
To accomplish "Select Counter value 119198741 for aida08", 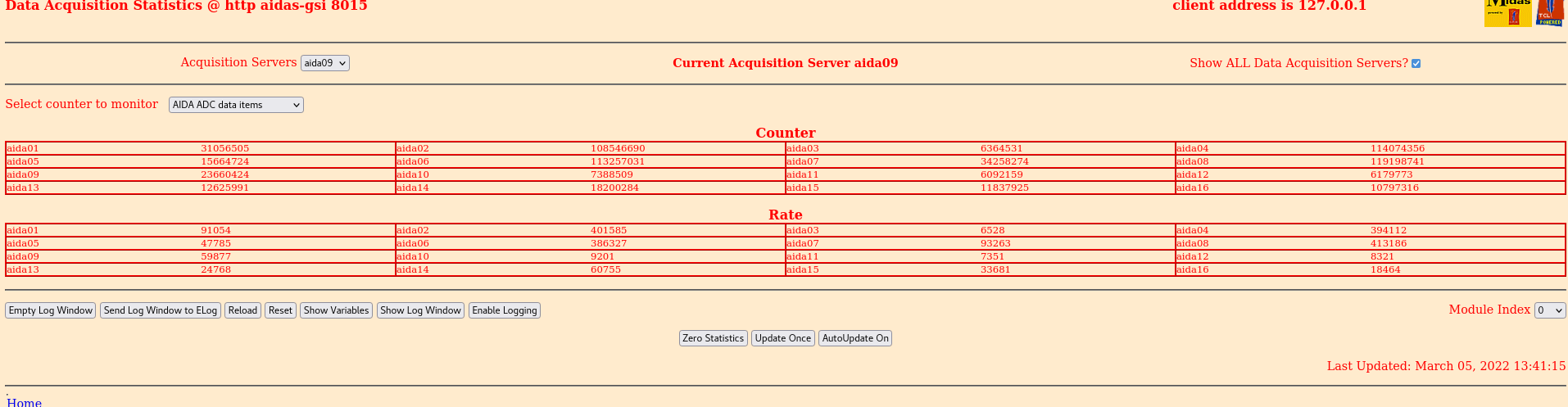I will [1398, 161].
